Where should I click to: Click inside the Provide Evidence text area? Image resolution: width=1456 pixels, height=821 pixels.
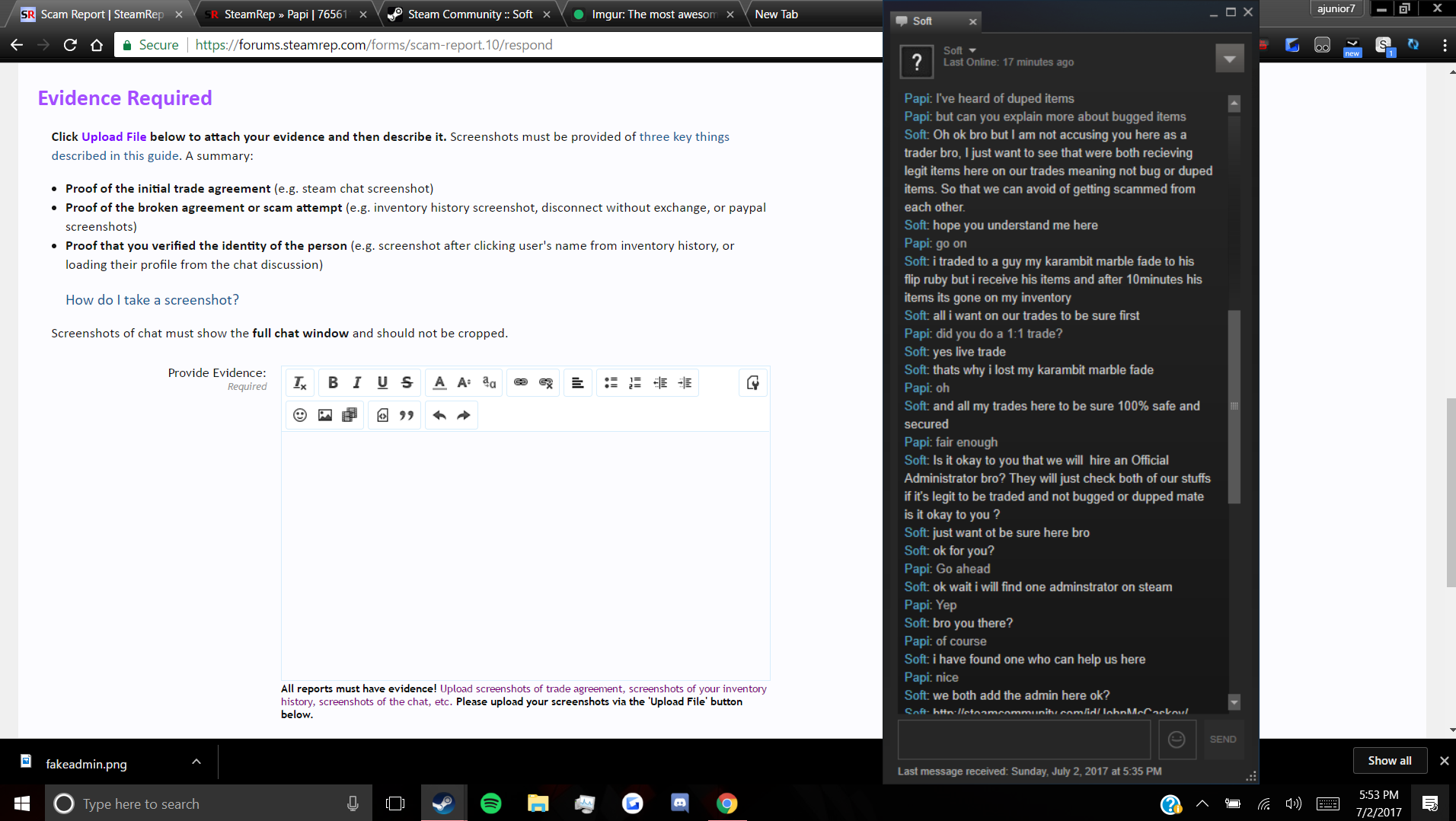click(x=525, y=555)
